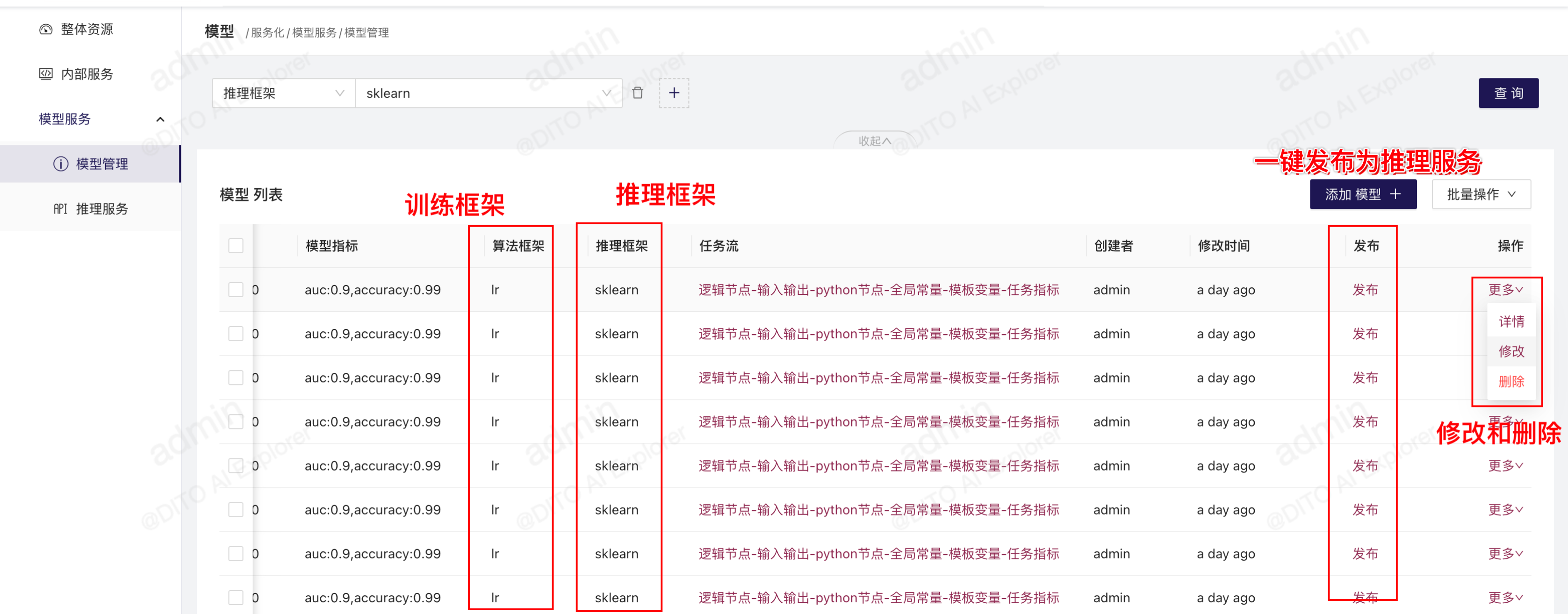Click the dashboard icon for 整体资源
This screenshot has width=1568, height=614.
pos(46,29)
